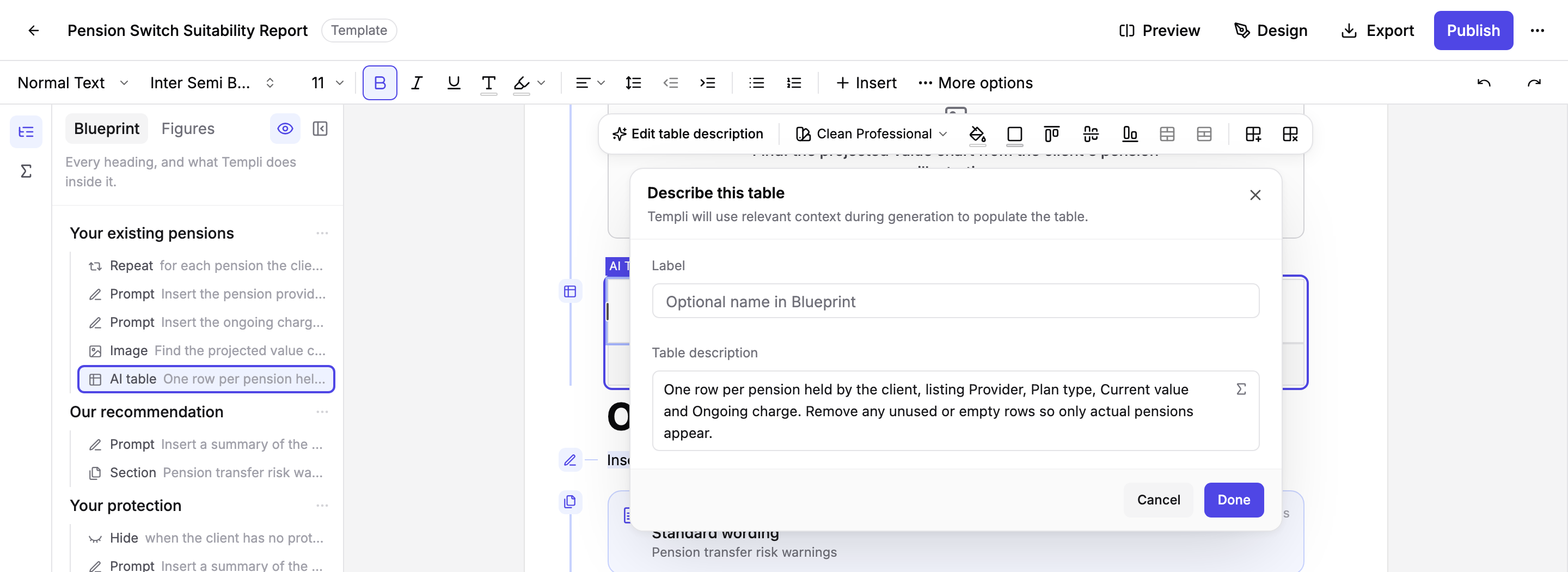
Task: Select the Repeat for each pension item
Action: click(x=206, y=266)
